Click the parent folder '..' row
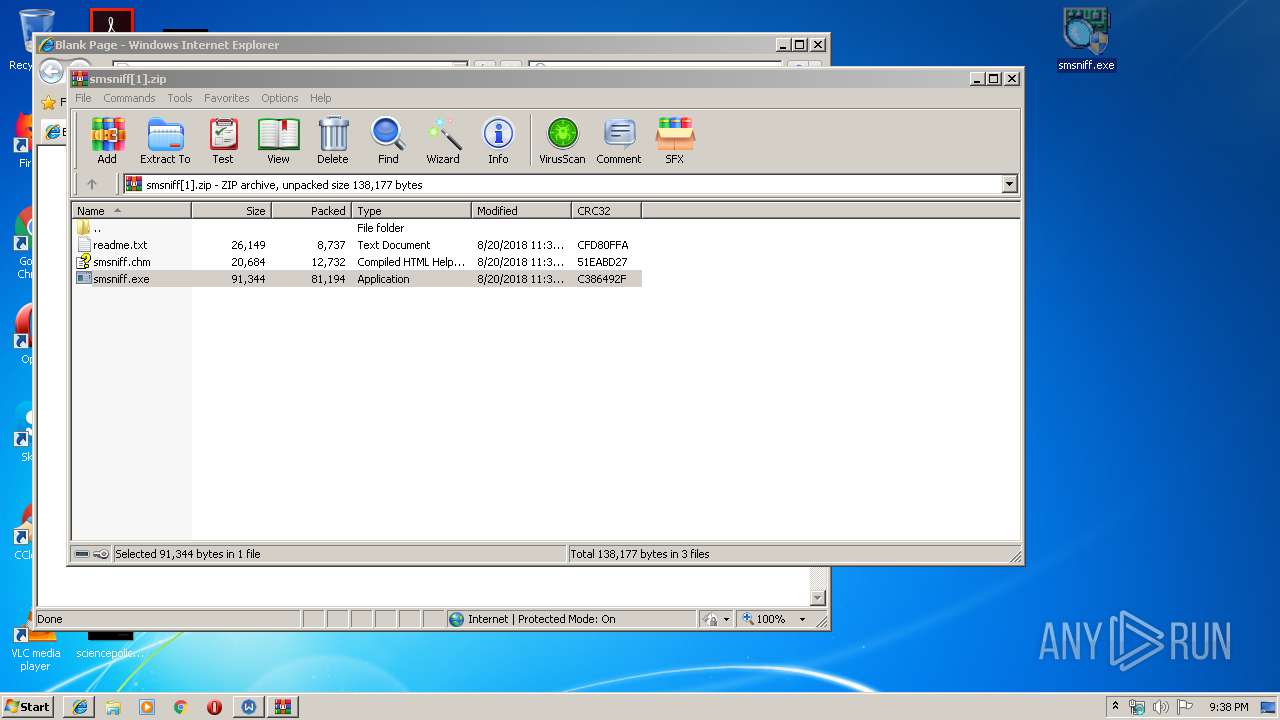The height and width of the screenshot is (720, 1280). pyautogui.click(x=356, y=228)
